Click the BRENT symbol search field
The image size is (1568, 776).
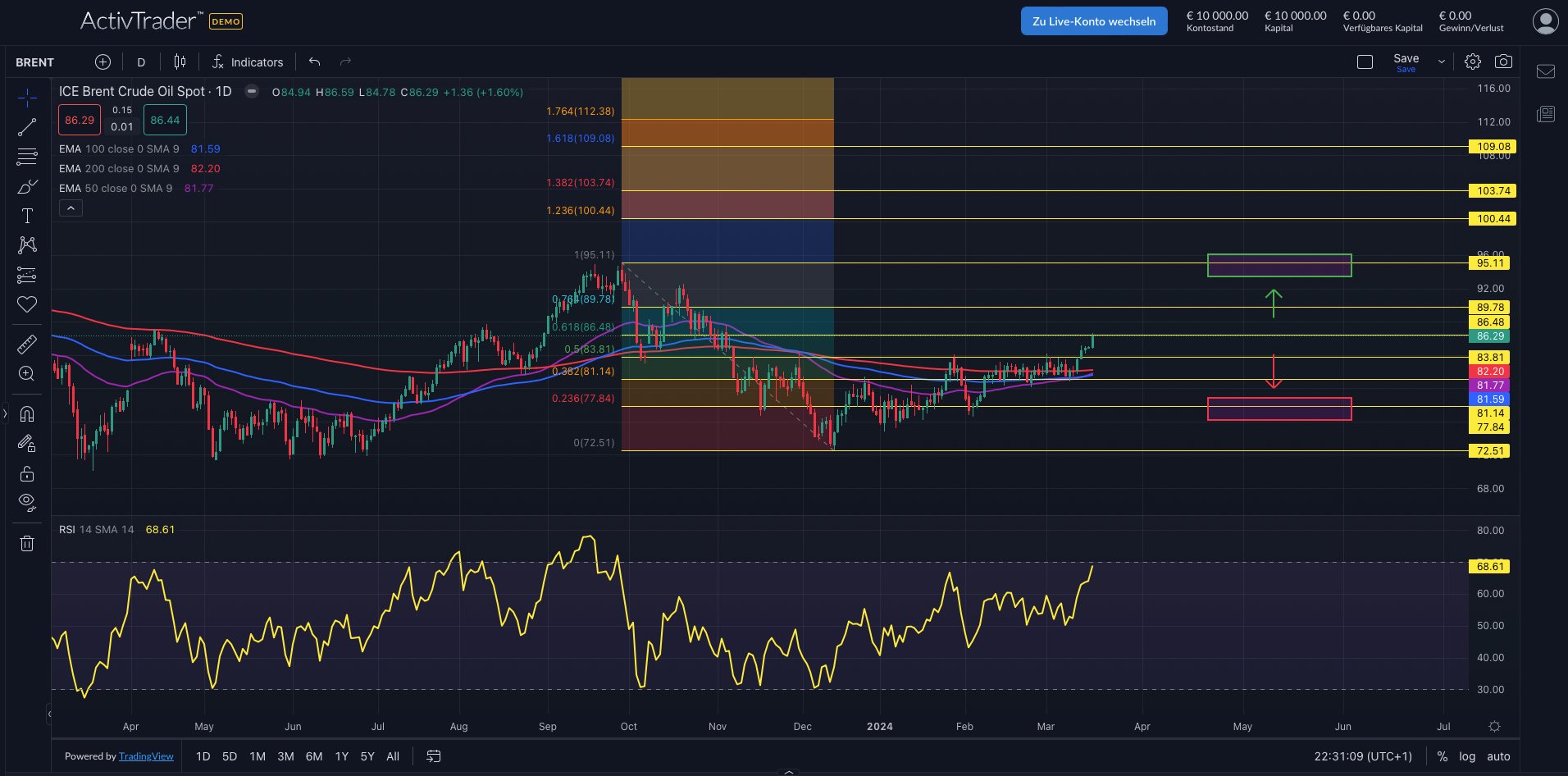pos(35,62)
